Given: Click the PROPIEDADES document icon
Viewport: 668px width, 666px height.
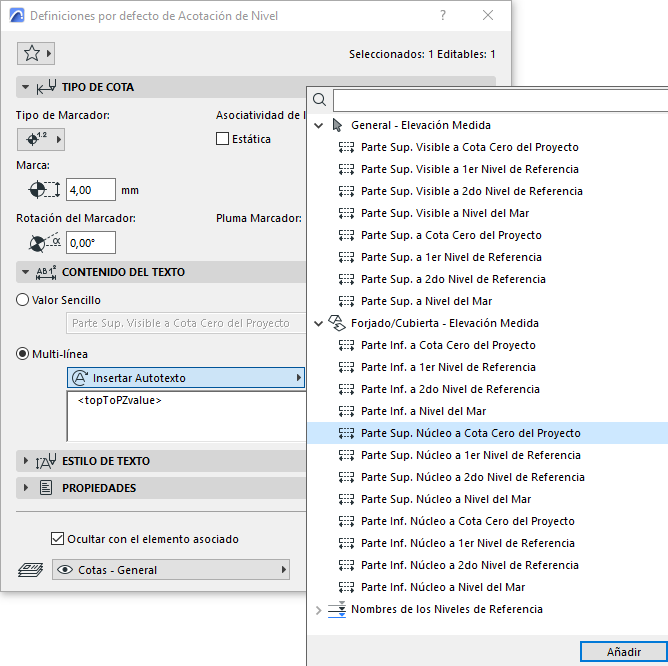Looking at the screenshot, I should click(46, 488).
